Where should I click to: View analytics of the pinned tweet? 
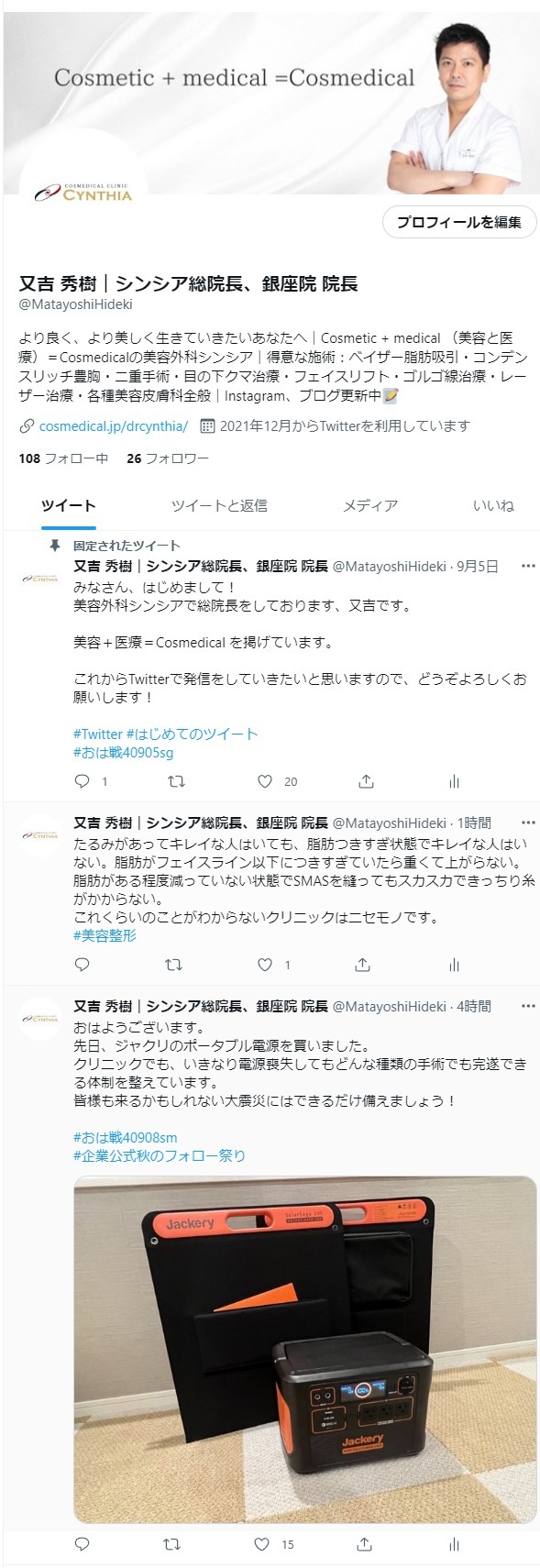click(454, 781)
